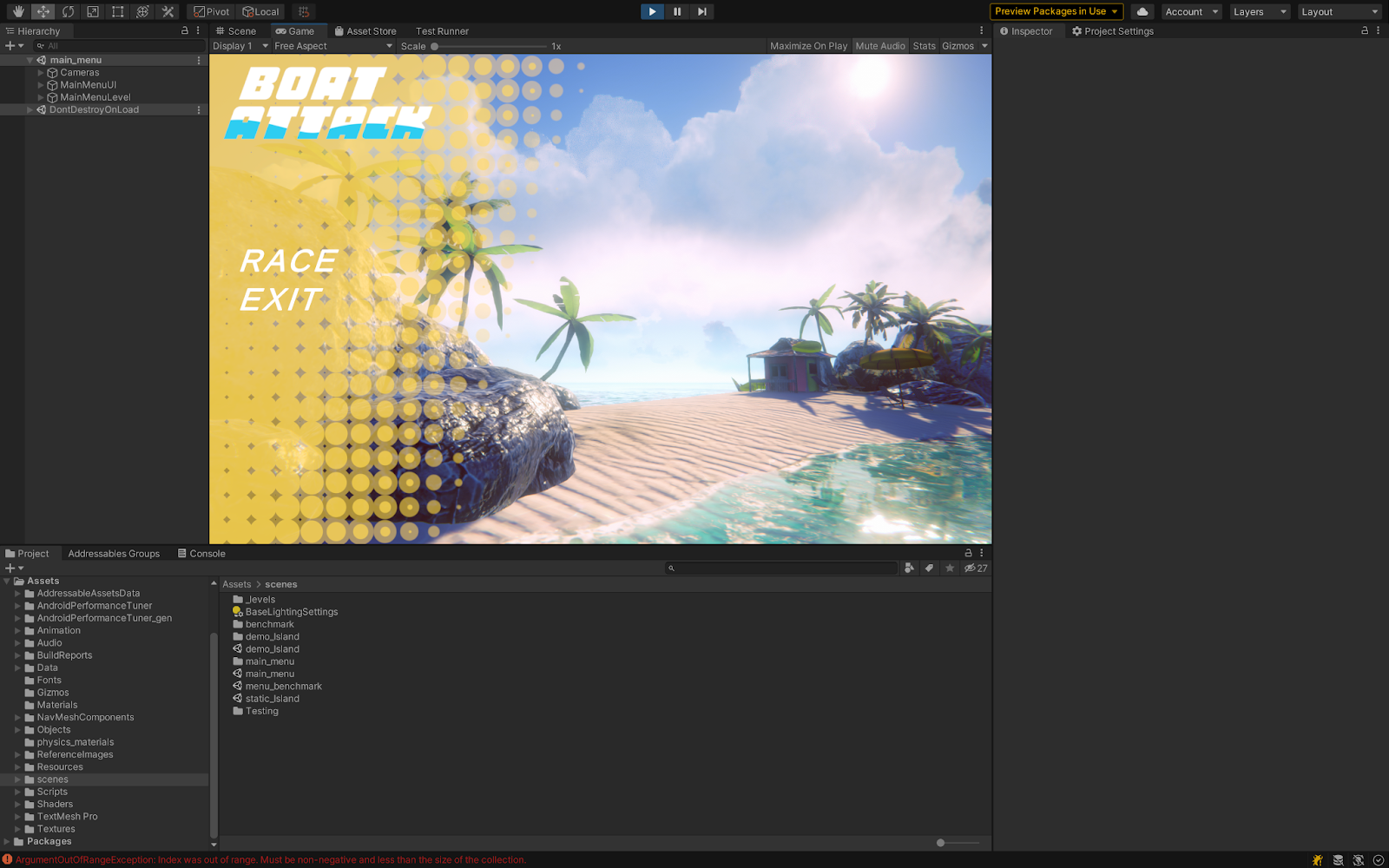Click the Project panel search field
The image size is (1389, 868).
click(x=786, y=568)
